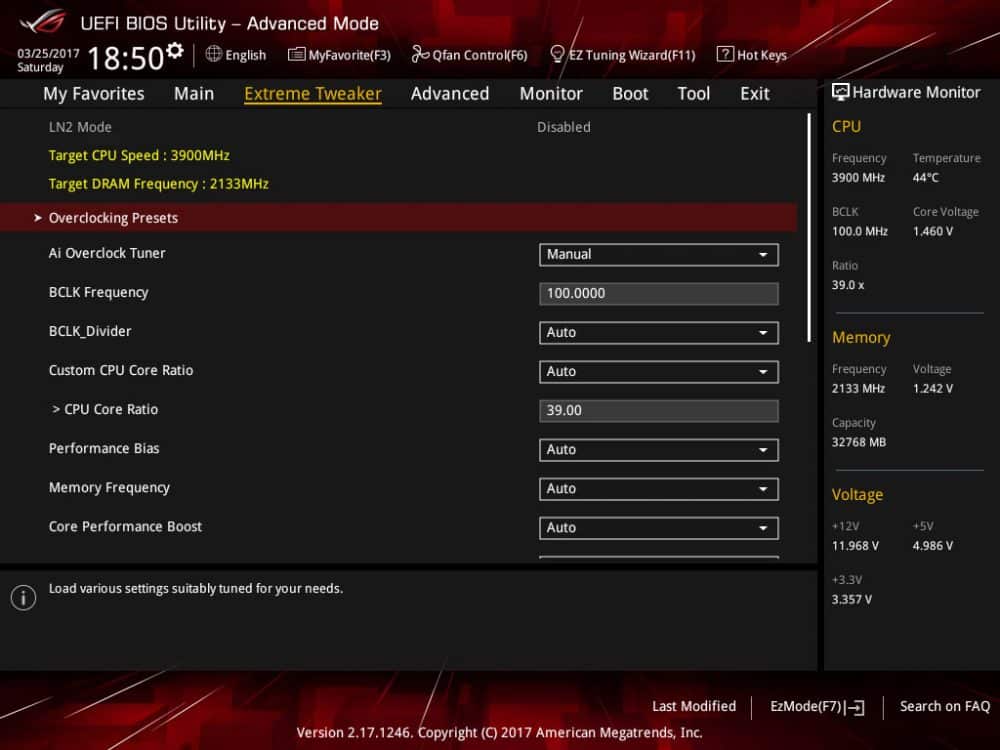Click the memory capacity 32768 MB value

(x=858, y=442)
